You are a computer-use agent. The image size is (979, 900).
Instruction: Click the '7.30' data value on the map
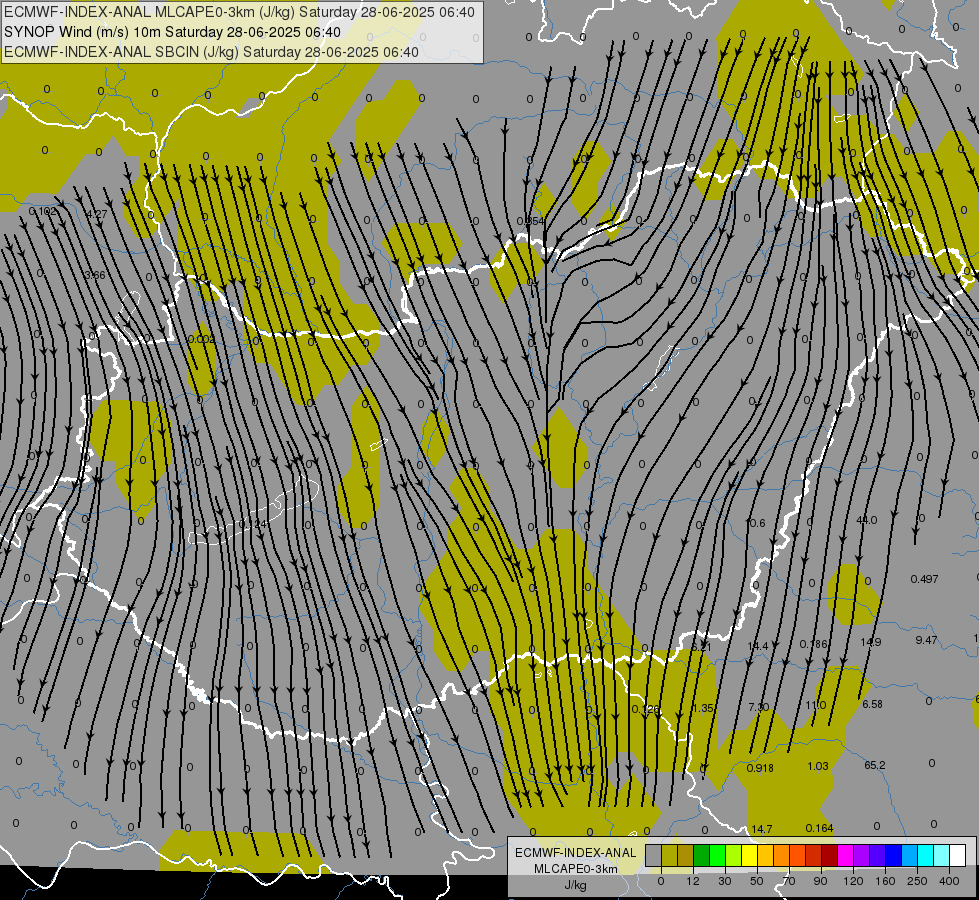point(759,707)
